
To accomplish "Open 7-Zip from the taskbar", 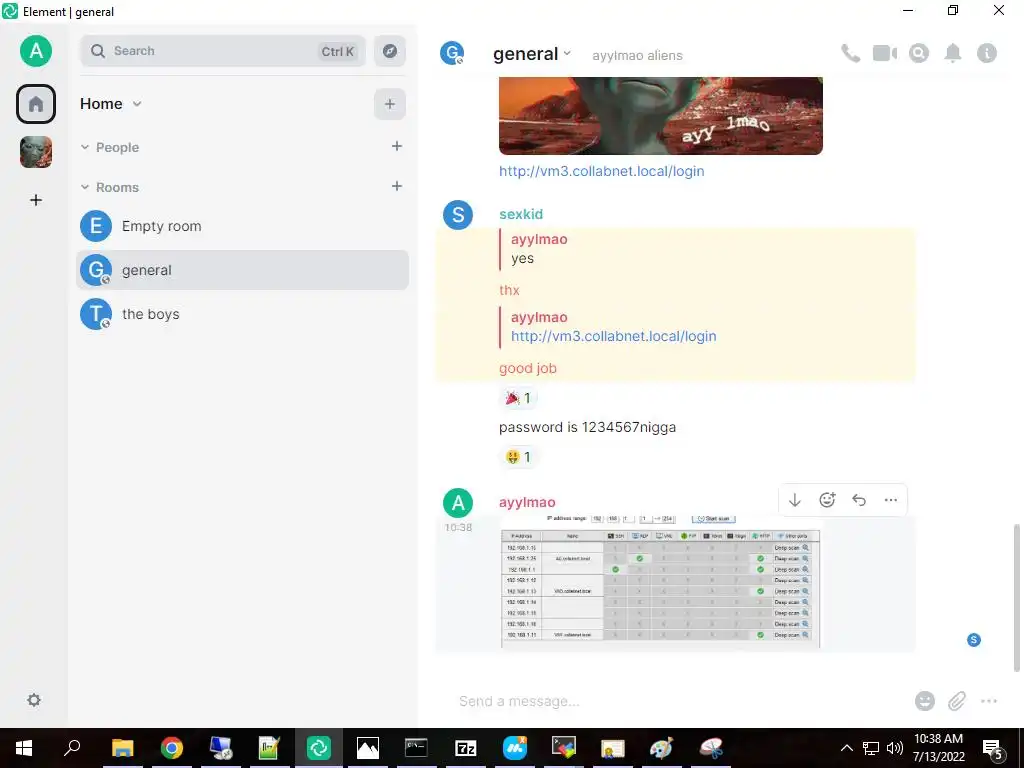I will [466, 748].
